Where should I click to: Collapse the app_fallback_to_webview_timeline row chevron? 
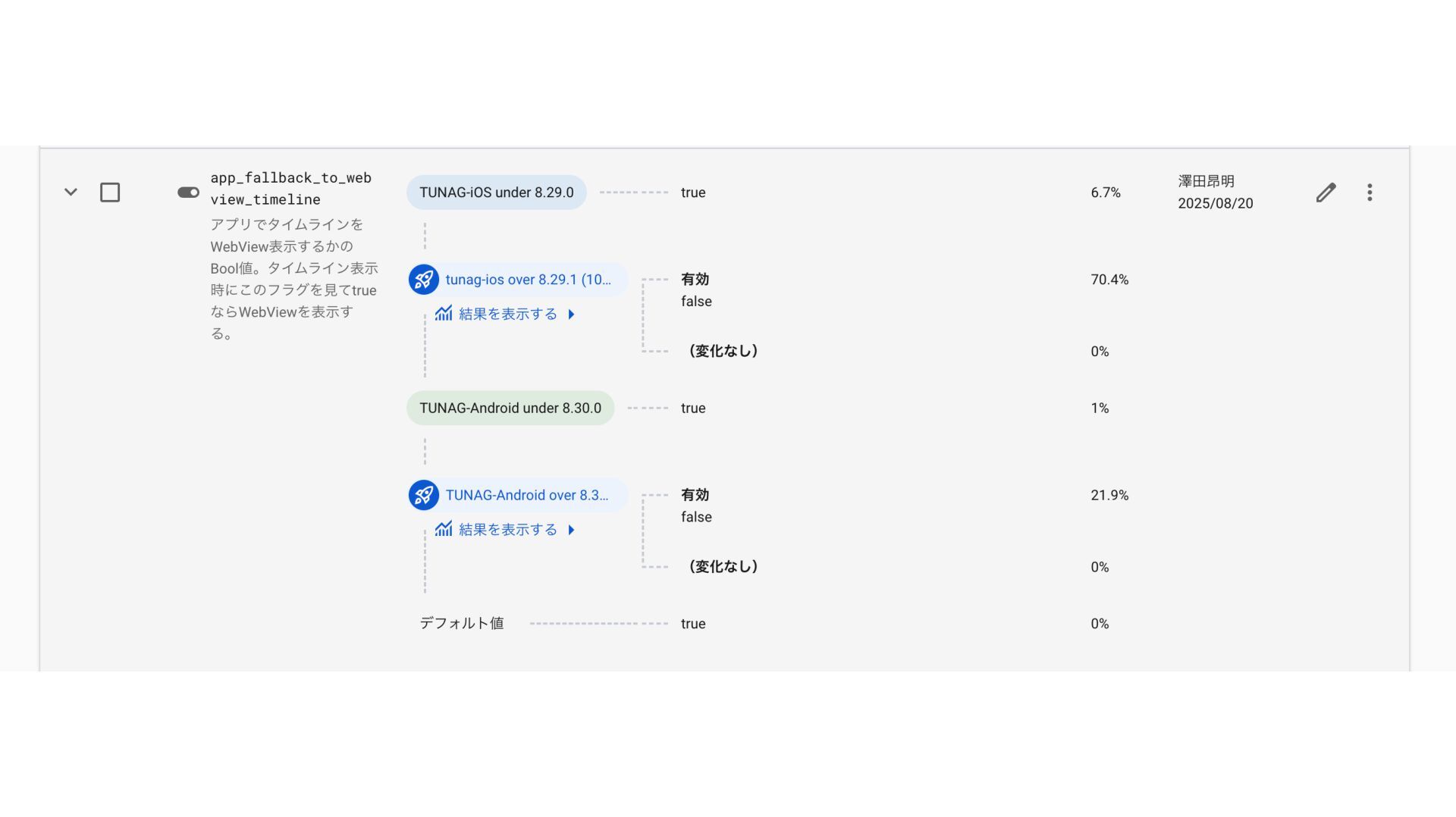tap(71, 193)
